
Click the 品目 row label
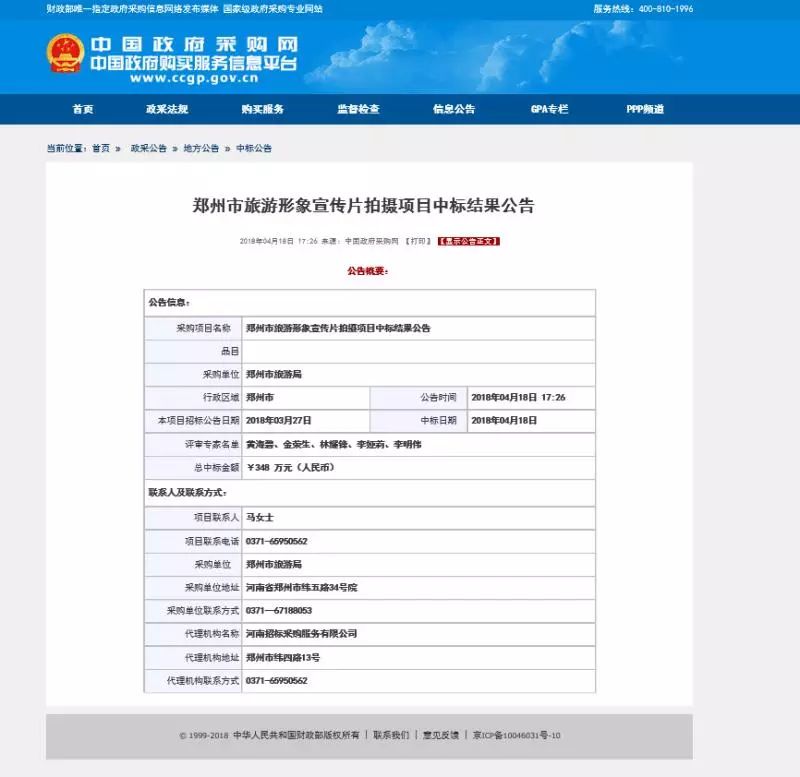click(x=230, y=351)
